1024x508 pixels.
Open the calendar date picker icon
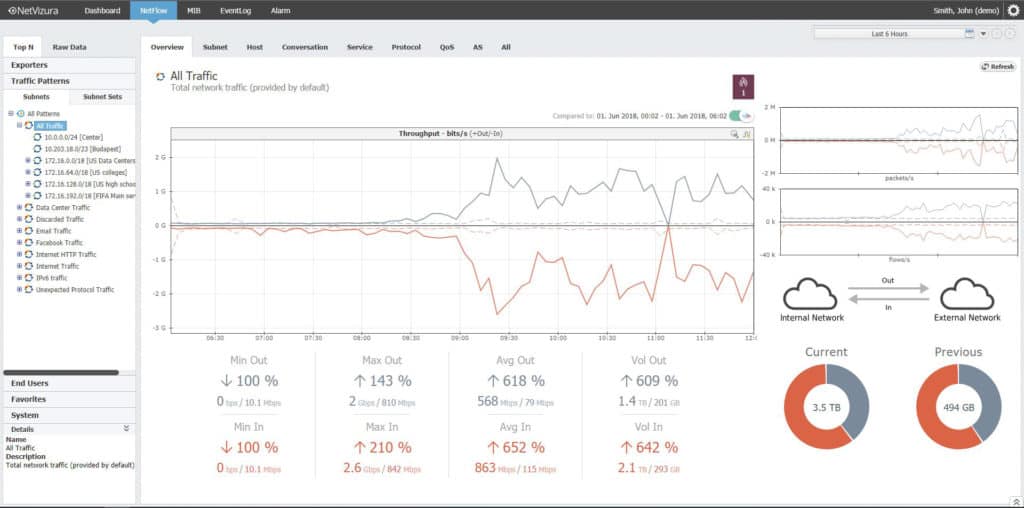(969, 33)
